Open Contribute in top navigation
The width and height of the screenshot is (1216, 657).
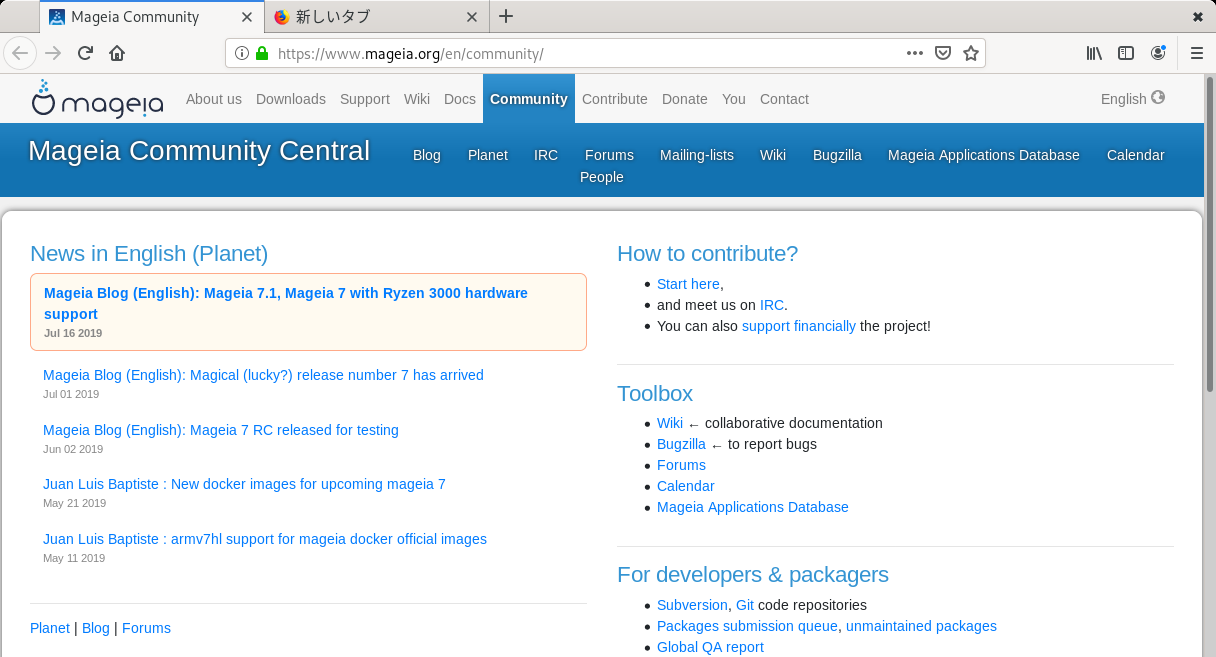615,99
